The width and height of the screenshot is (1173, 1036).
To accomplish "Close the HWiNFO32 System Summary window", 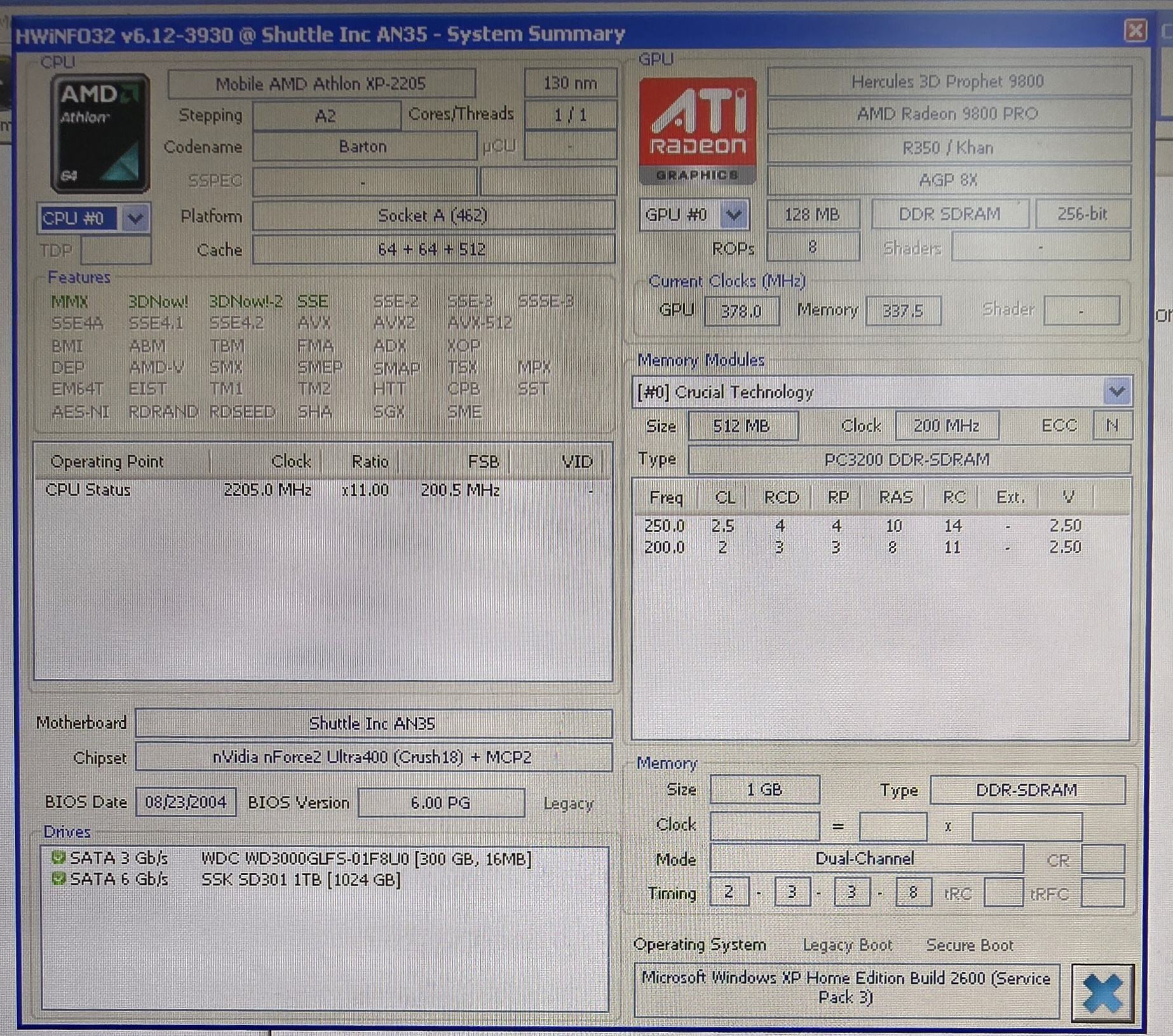I will coord(1135,30).
